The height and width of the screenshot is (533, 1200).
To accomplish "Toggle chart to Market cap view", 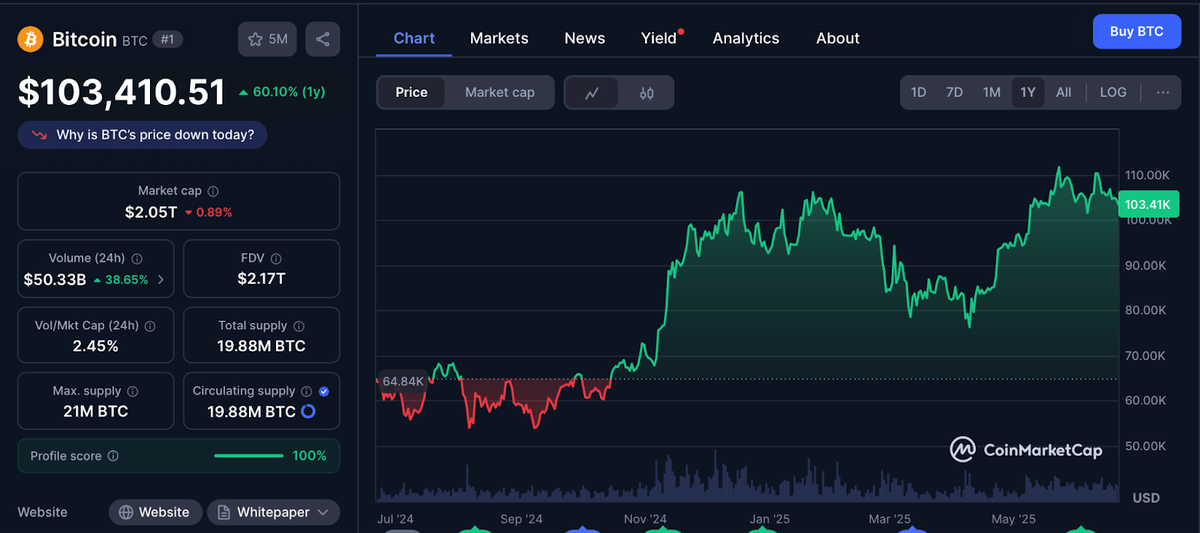I will coord(499,92).
